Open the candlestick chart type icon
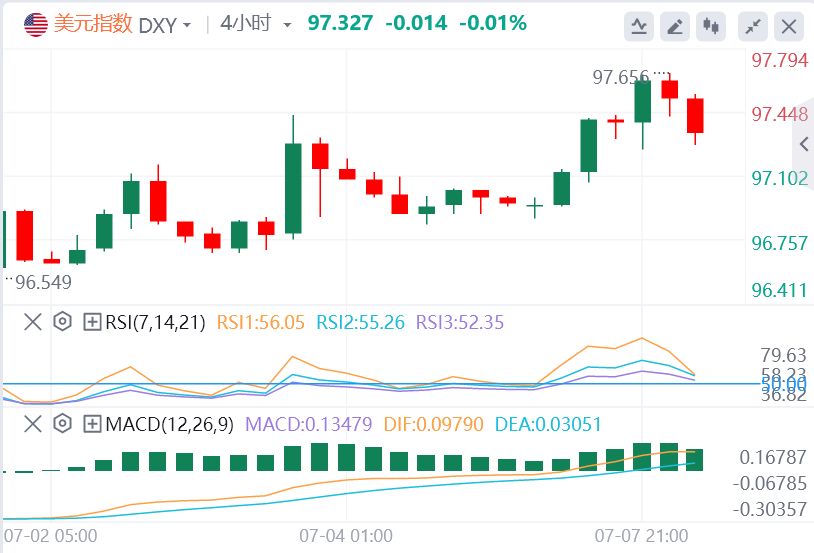Screen dimensions: 814x553 click(x=713, y=26)
